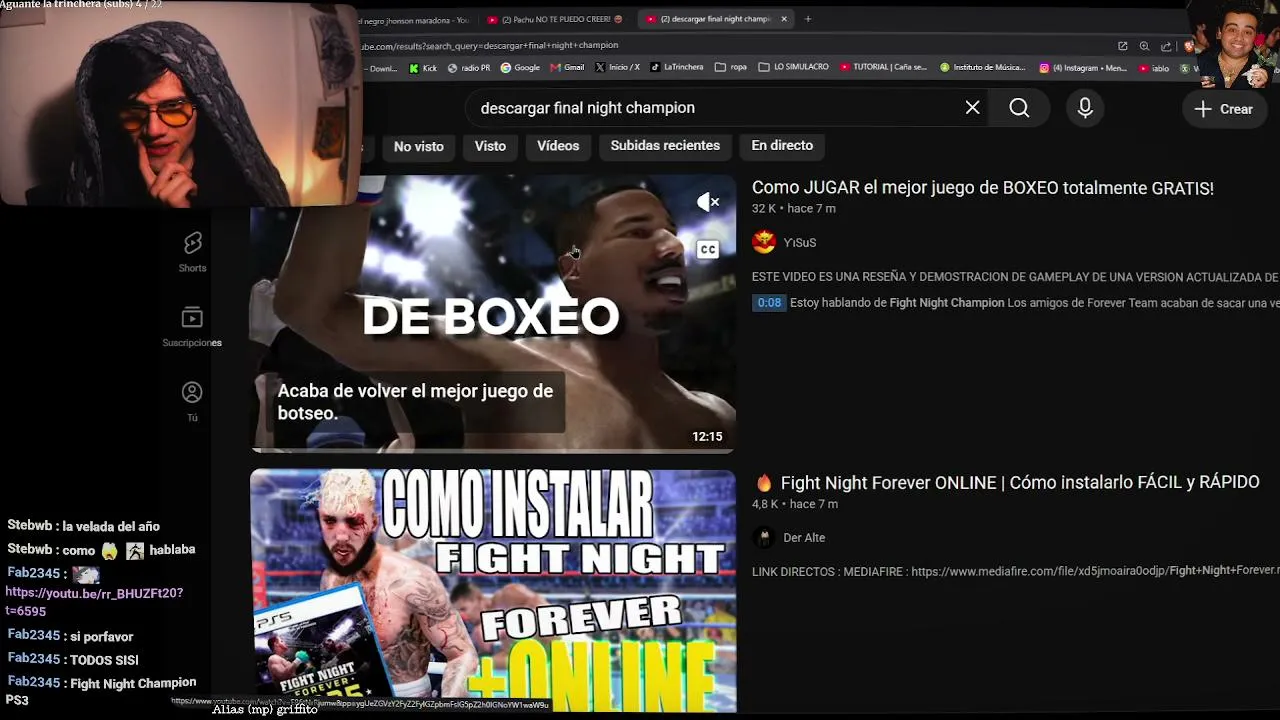Viewport: 1280px width, 720px height.
Task: Open YiSuS channel avatar
Action: pos(764,242)
